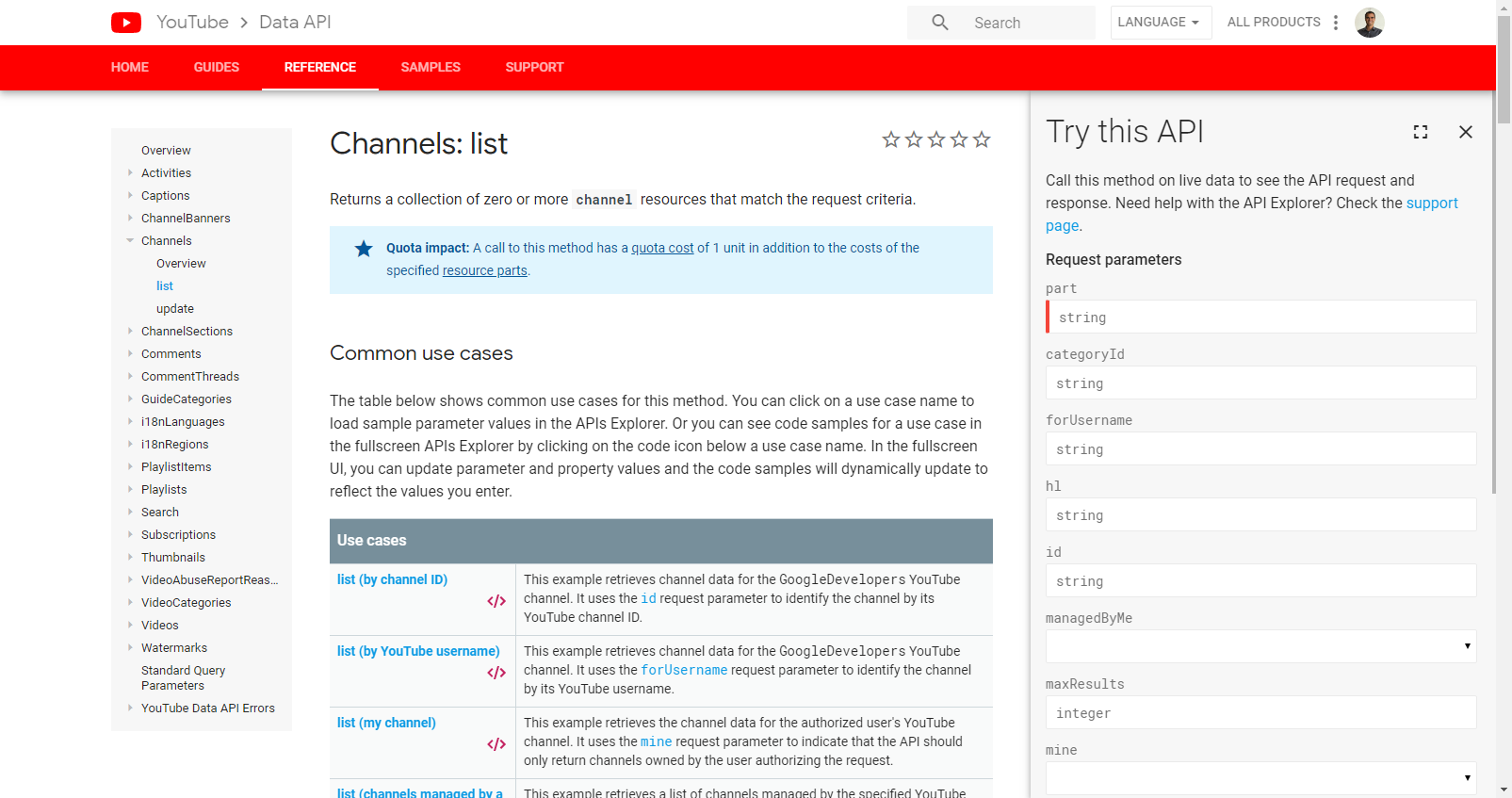Open the SAMPLES tab

tap(431, 67)
